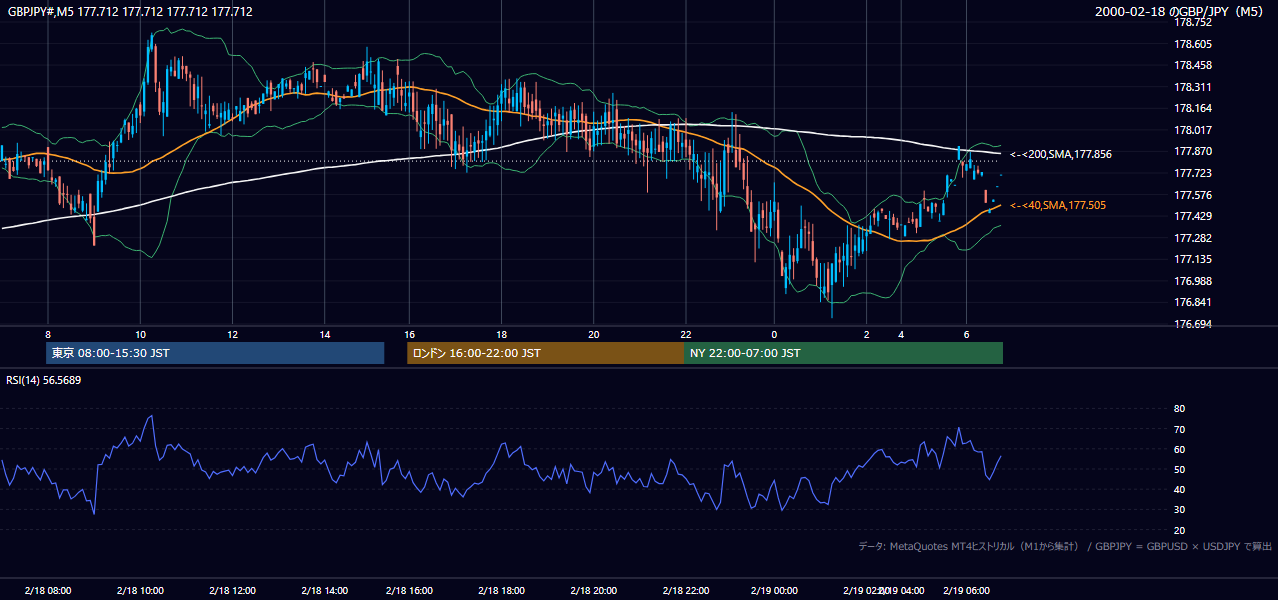Click the hour label 14 under the price chart
Image resolution: width=1278 pixels, height=600 pixels.
click(325, 334)
